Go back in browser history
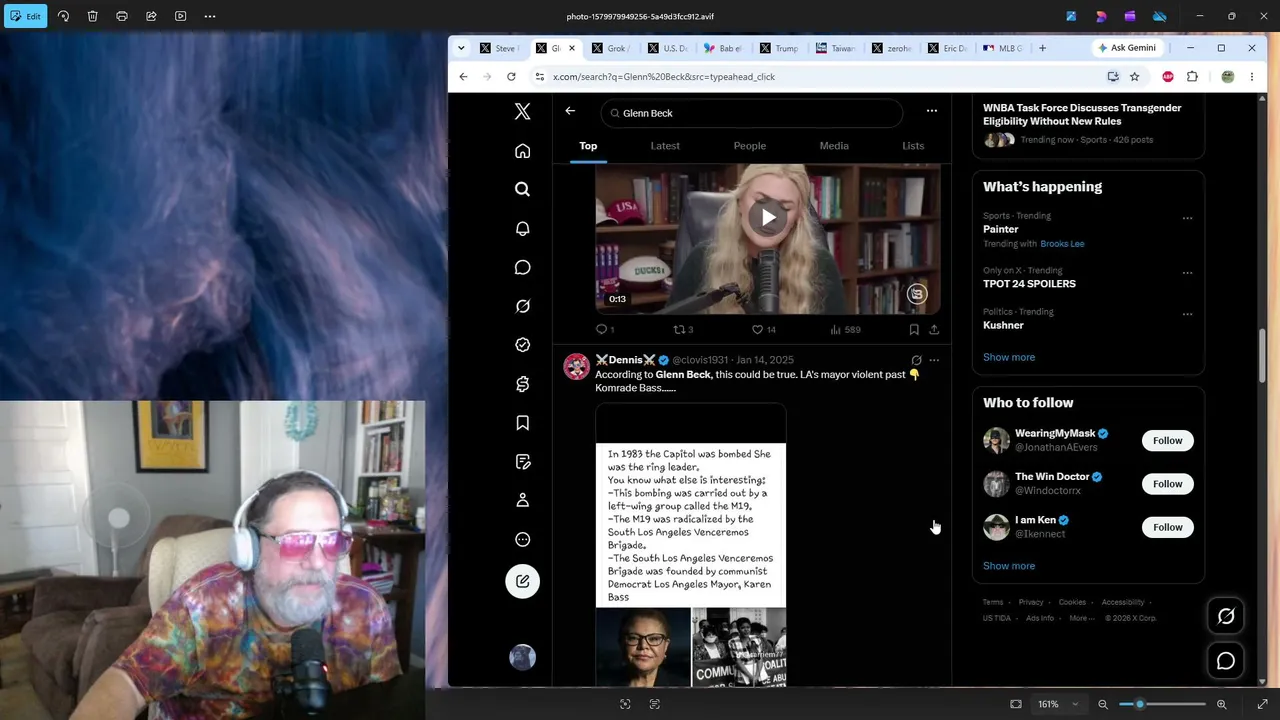The width and height of the screenshot is (1280, 720). point(463,77)
